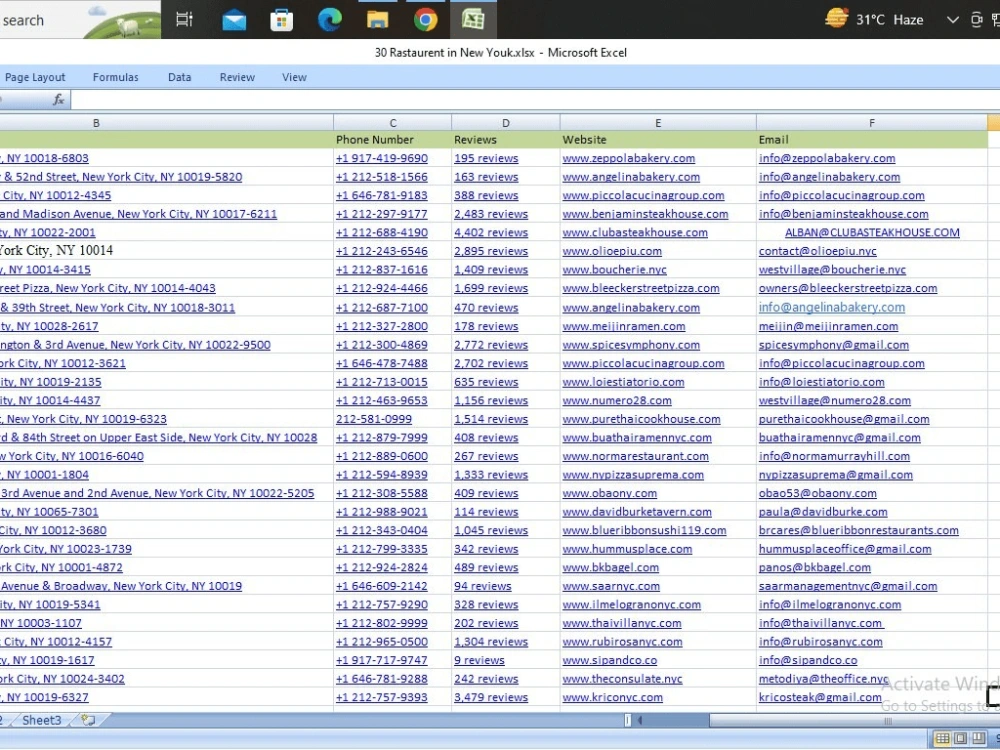Select column D header

(505, 122)
